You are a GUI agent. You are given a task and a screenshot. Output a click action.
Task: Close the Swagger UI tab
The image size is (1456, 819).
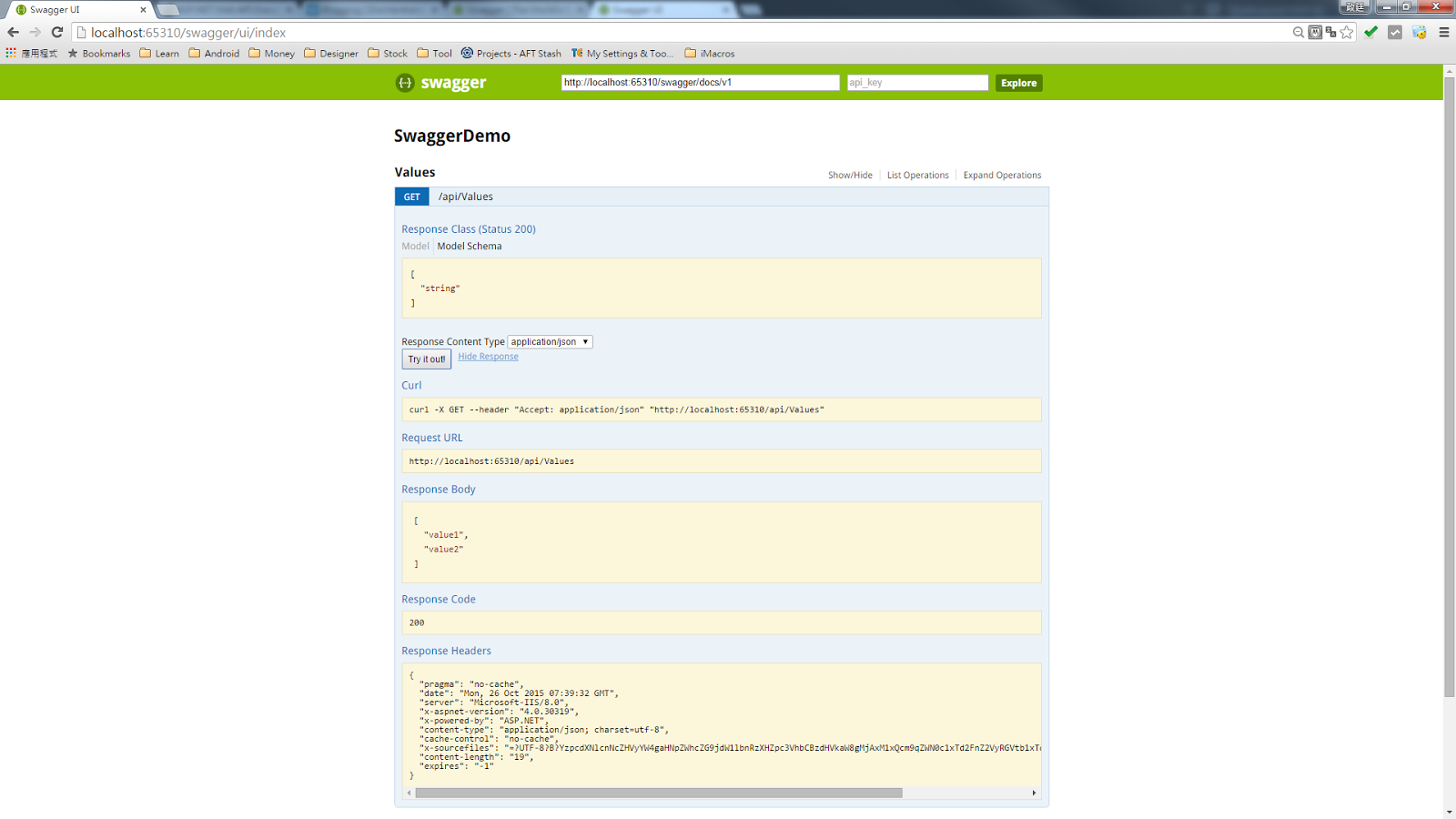(x=143, y=10)
